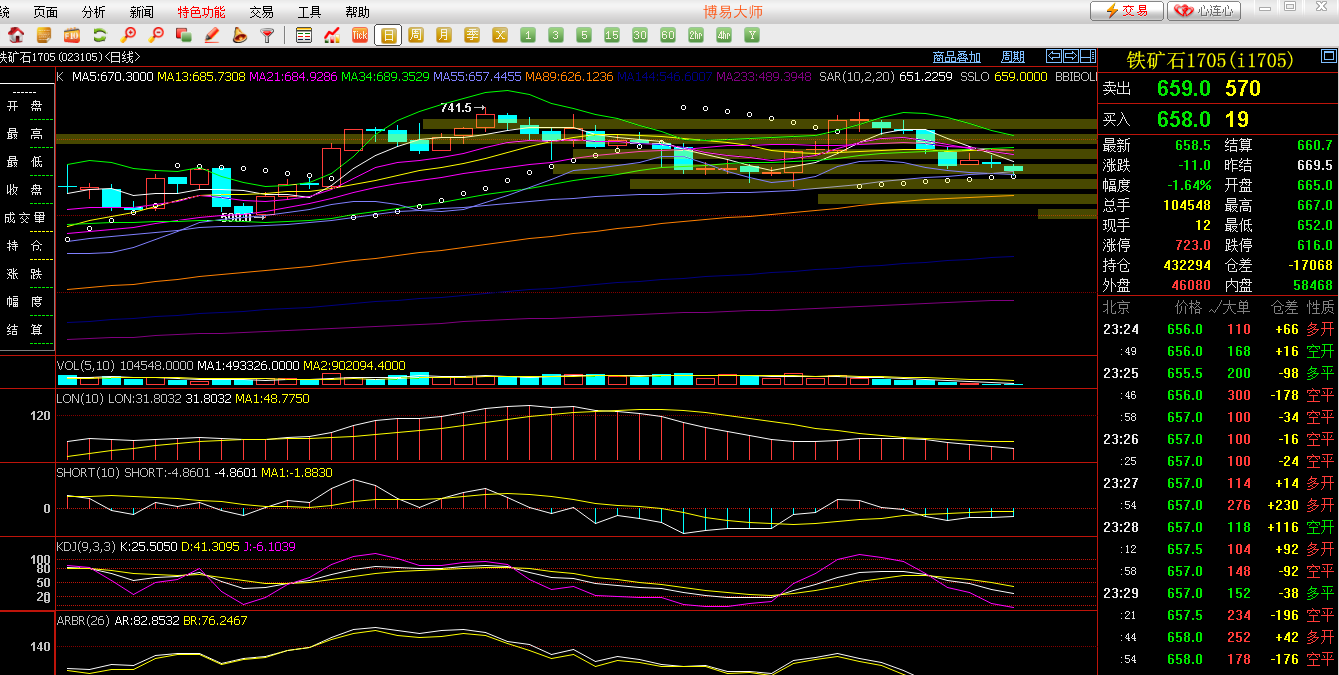1339x675 pixels.
Task: Click the 23:24 trade row with 110
Action: [x=1217, y=329]
